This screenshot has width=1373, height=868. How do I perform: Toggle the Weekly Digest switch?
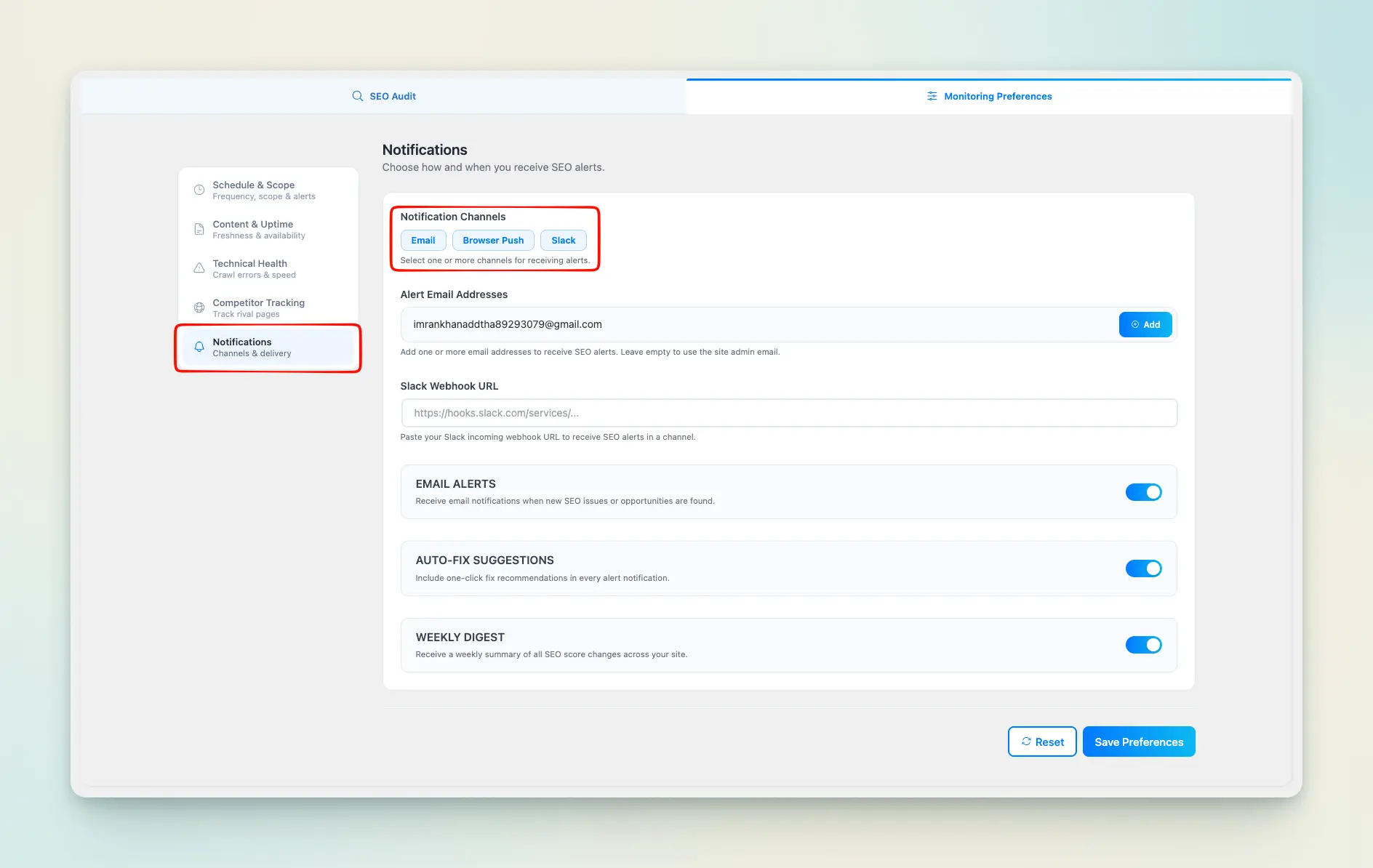pyautogui.click(x=1143, y=645)
